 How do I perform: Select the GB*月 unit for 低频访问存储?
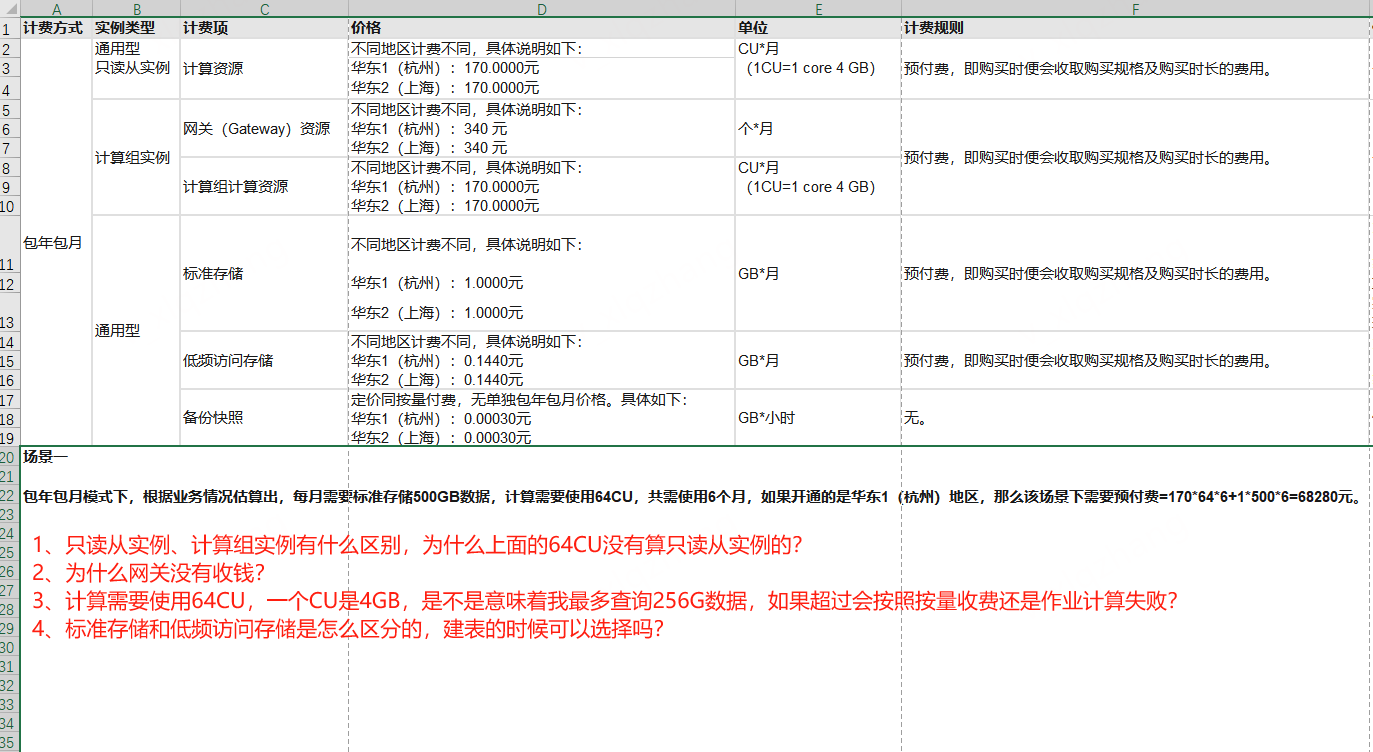point(817,360)
